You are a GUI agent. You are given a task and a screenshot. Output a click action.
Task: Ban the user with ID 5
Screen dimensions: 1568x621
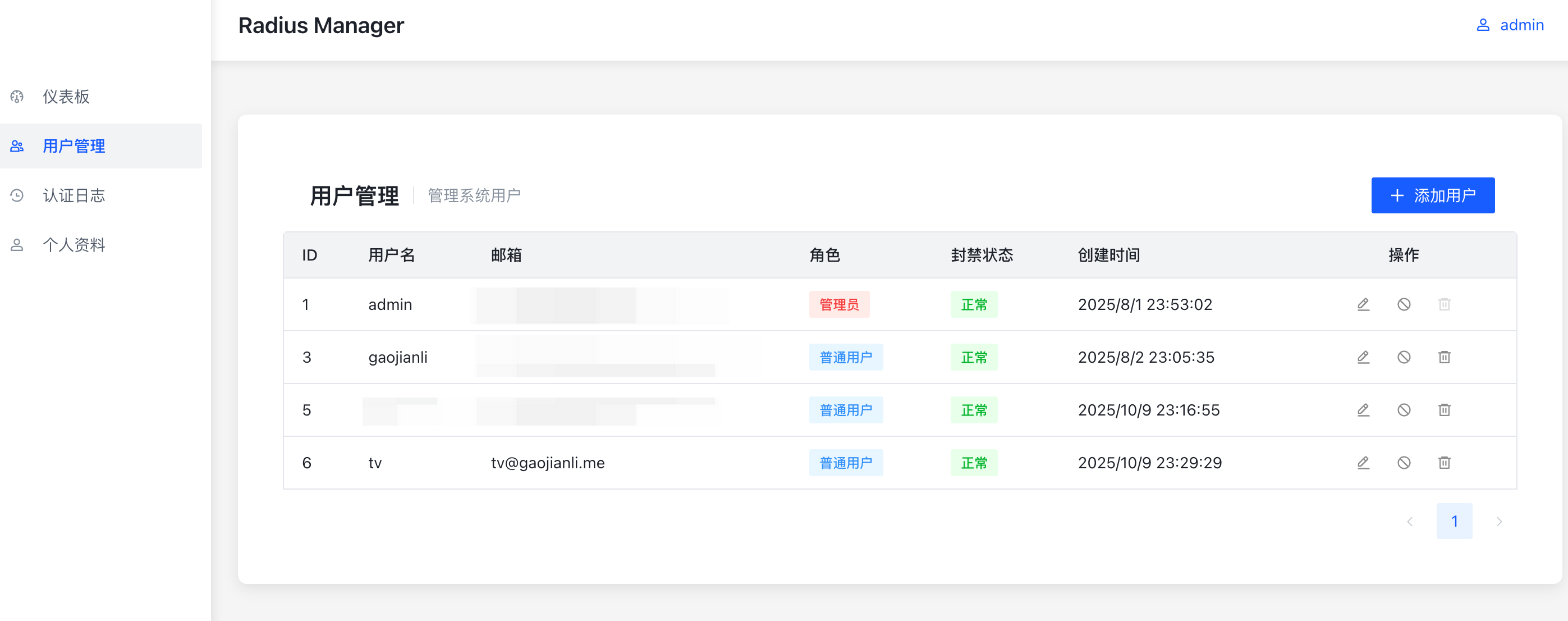[x=1404, y=410]
